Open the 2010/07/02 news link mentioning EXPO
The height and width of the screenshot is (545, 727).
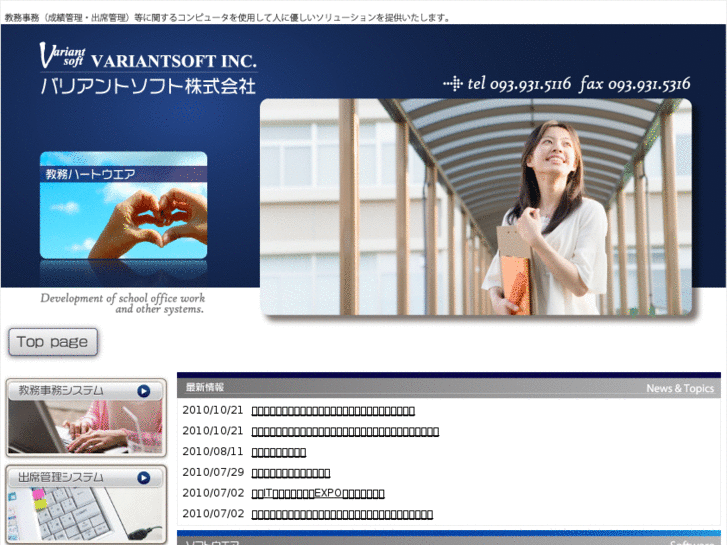[318, 494]
